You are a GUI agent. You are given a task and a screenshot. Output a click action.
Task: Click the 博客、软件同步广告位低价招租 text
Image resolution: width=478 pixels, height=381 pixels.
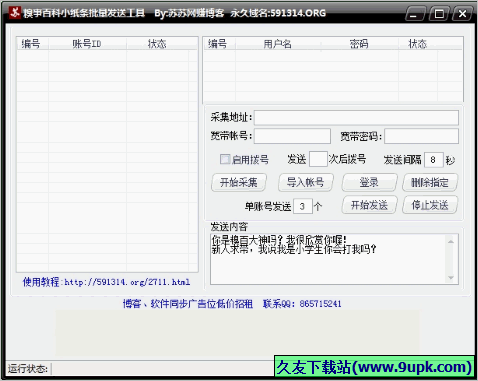tap(188, 304)
